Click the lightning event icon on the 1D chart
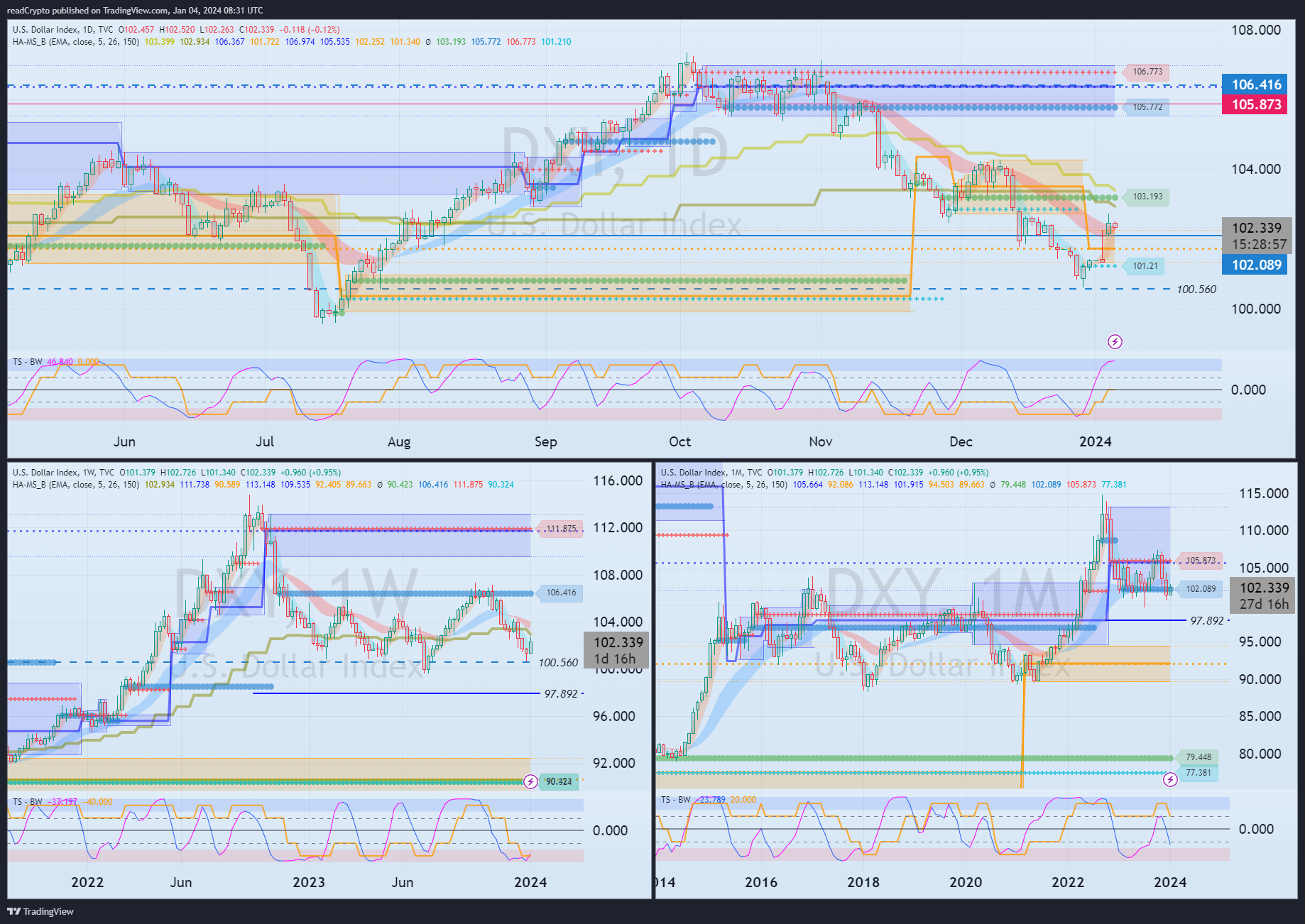Image resolution: width=1305 pixels, height=924 pixels. (x=1115, y=342)
